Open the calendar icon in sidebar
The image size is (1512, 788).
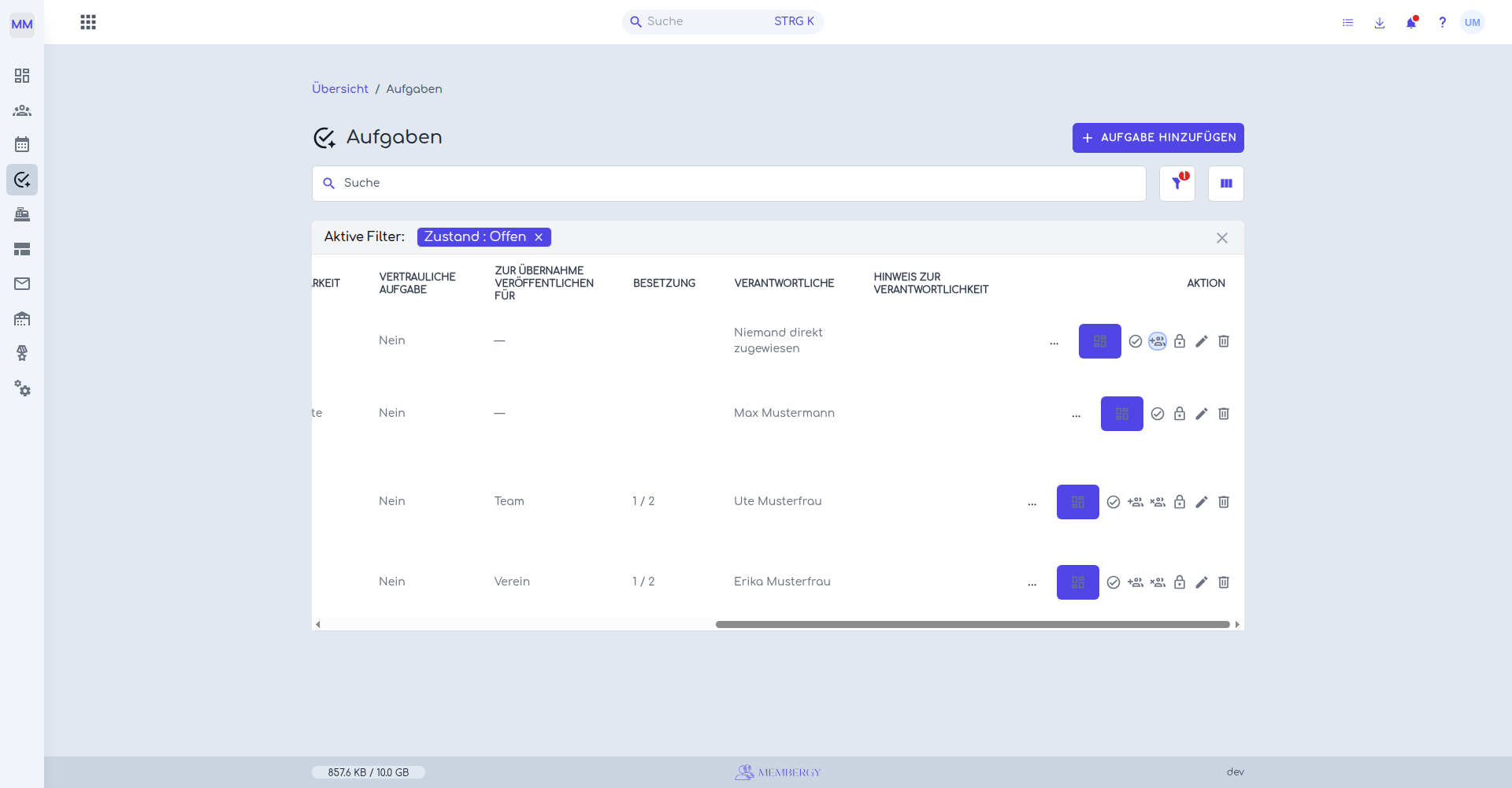22,145
